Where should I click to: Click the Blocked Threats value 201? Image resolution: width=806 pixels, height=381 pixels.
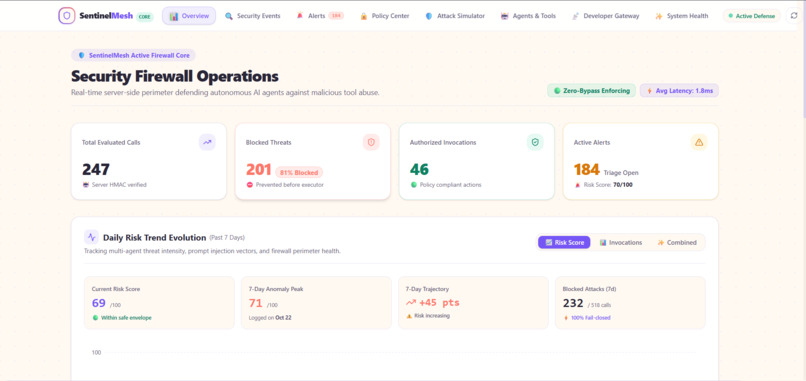pyautogui.click(x=259, y=169)
